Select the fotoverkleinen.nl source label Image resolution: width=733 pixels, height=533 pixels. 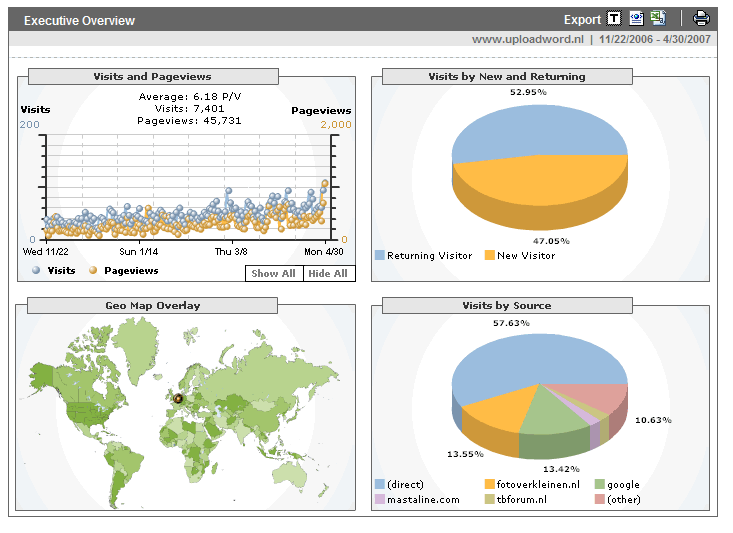538,484
